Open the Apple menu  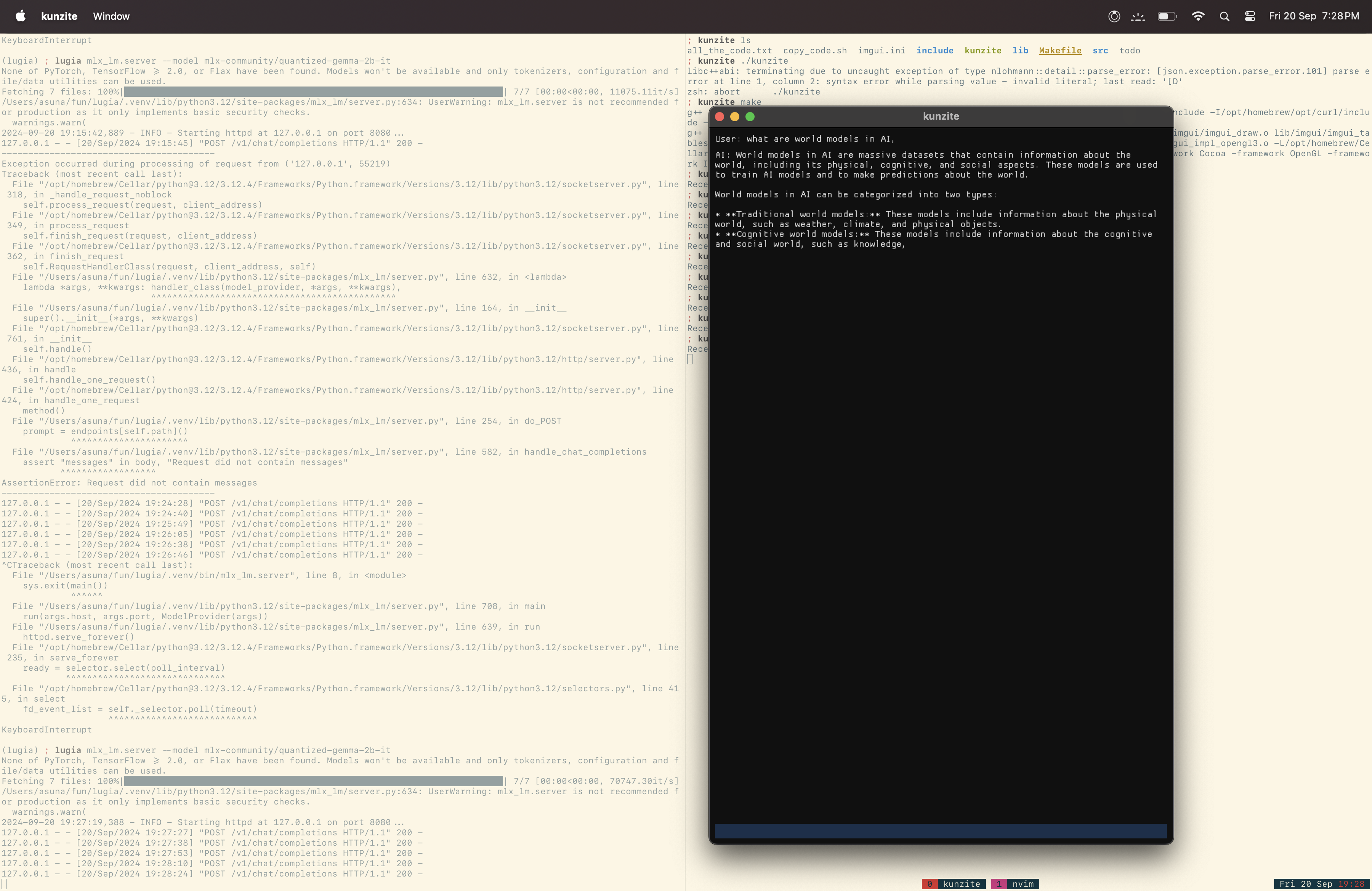(x=21, y=16)
